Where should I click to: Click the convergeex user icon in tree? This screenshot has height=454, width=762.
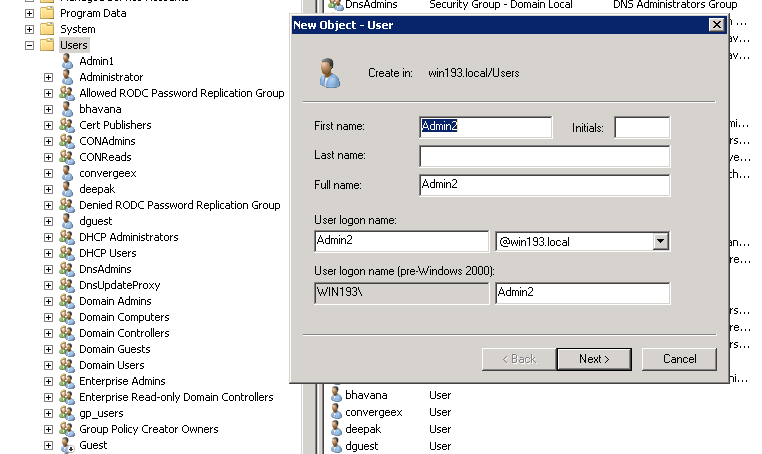(67, 174)
